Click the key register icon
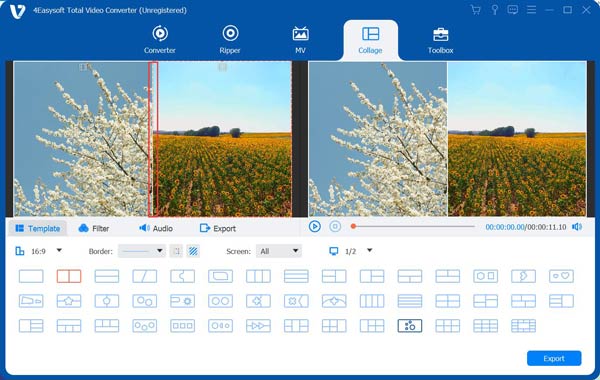600x380 pixels. point(494,10)
